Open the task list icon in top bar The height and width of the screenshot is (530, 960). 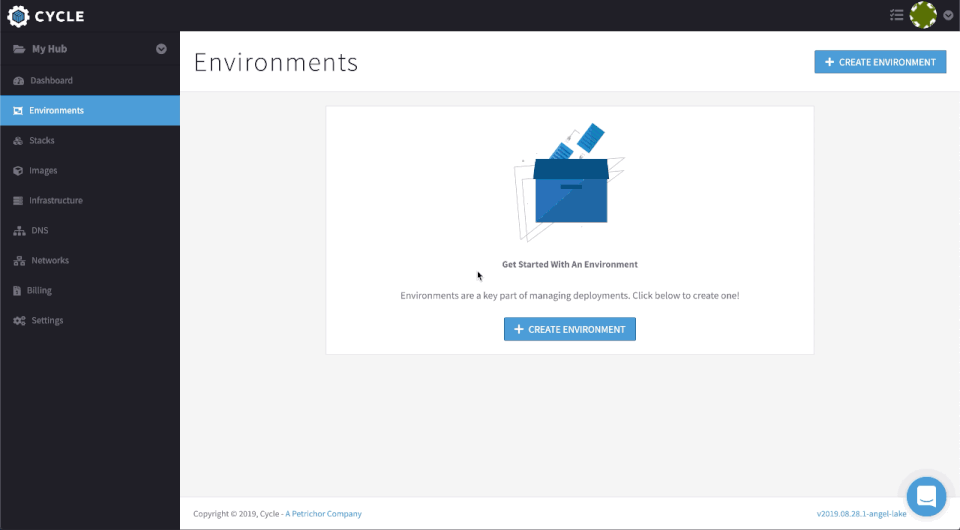click(x=896, y=15)
